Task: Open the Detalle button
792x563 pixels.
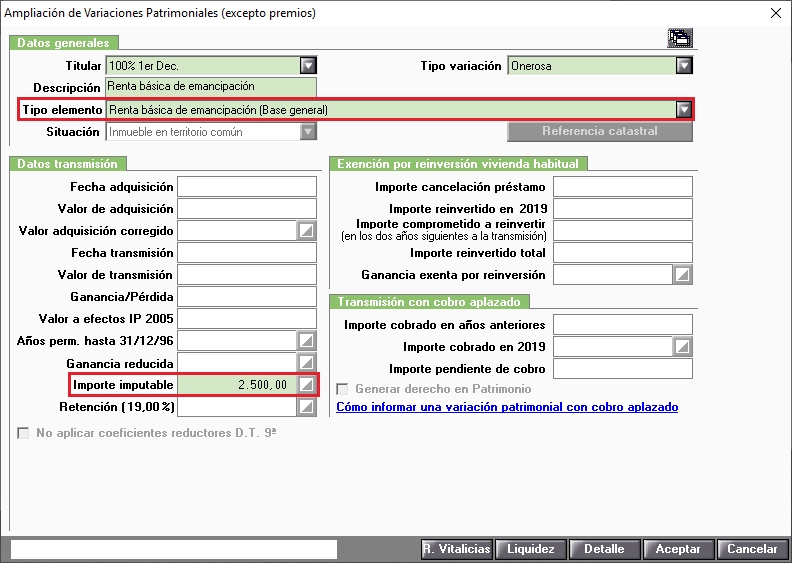Action: (x=605, y=549)
